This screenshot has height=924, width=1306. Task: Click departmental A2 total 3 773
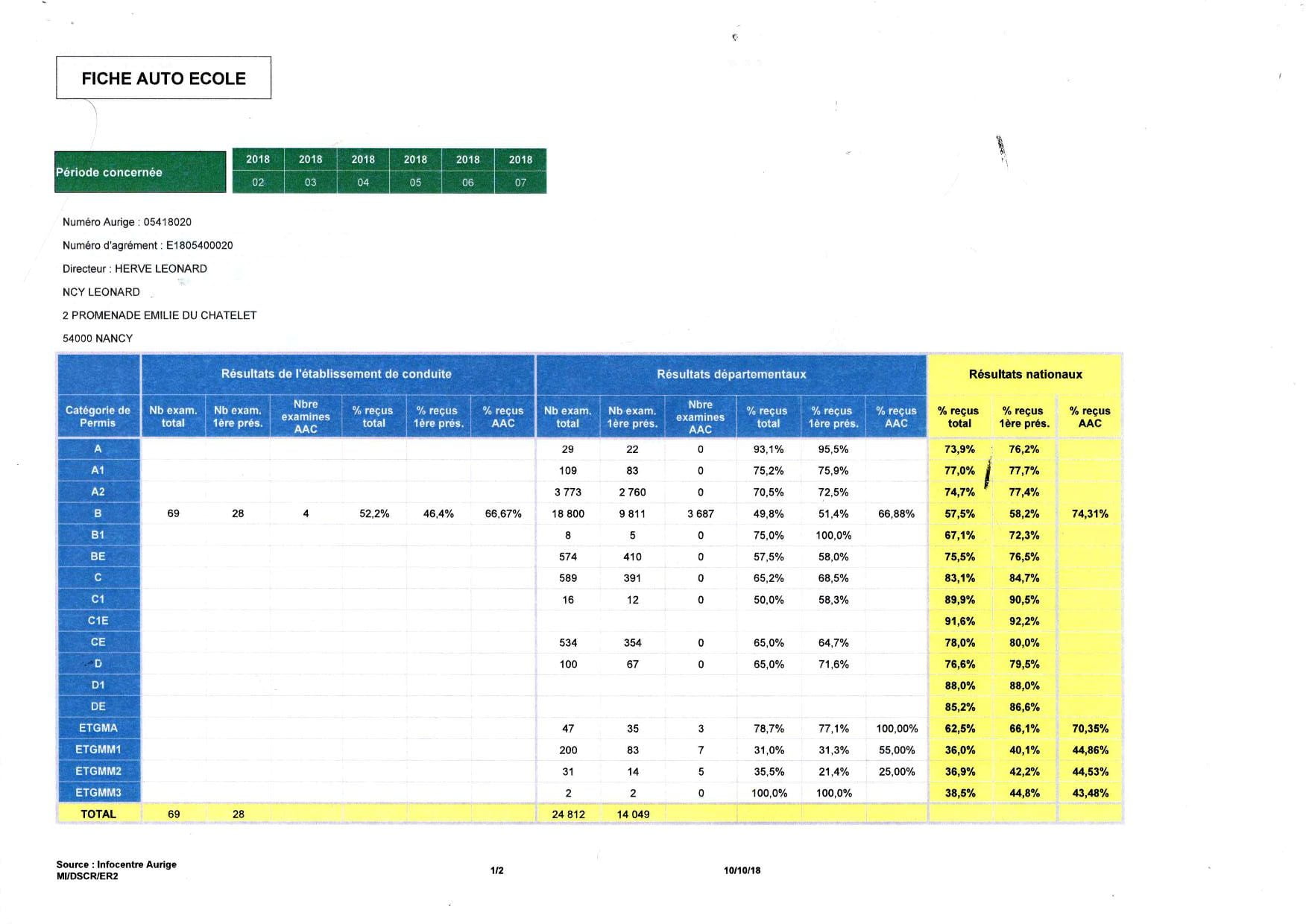pos(568,492)
